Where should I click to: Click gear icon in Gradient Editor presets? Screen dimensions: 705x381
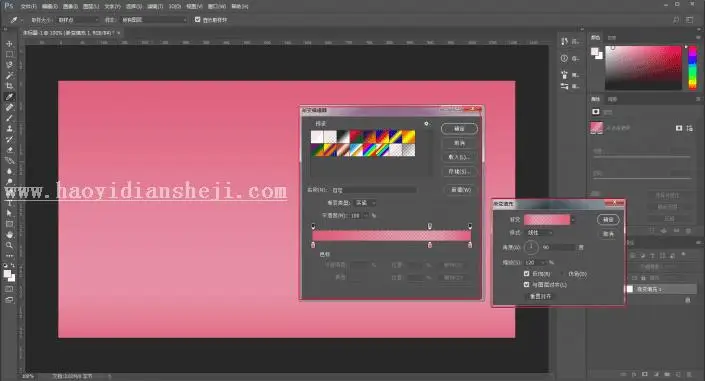coord(426,123)
